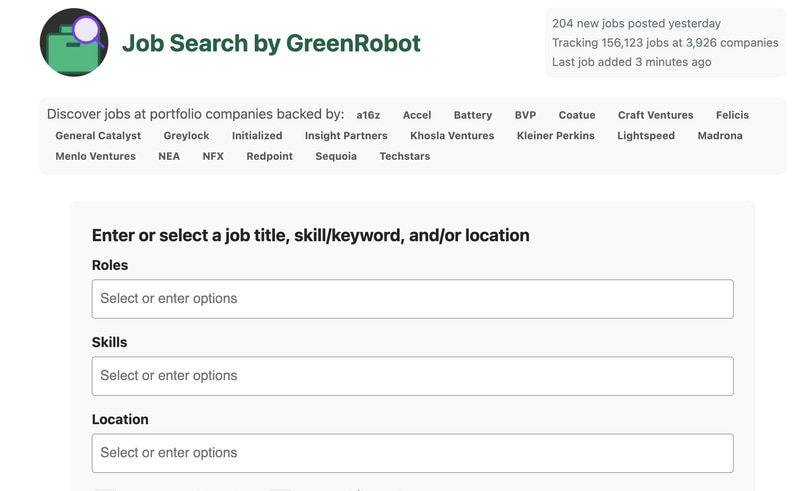Open Accel portfolio jobs
799x491 pixels.
(x=417, y=115)
